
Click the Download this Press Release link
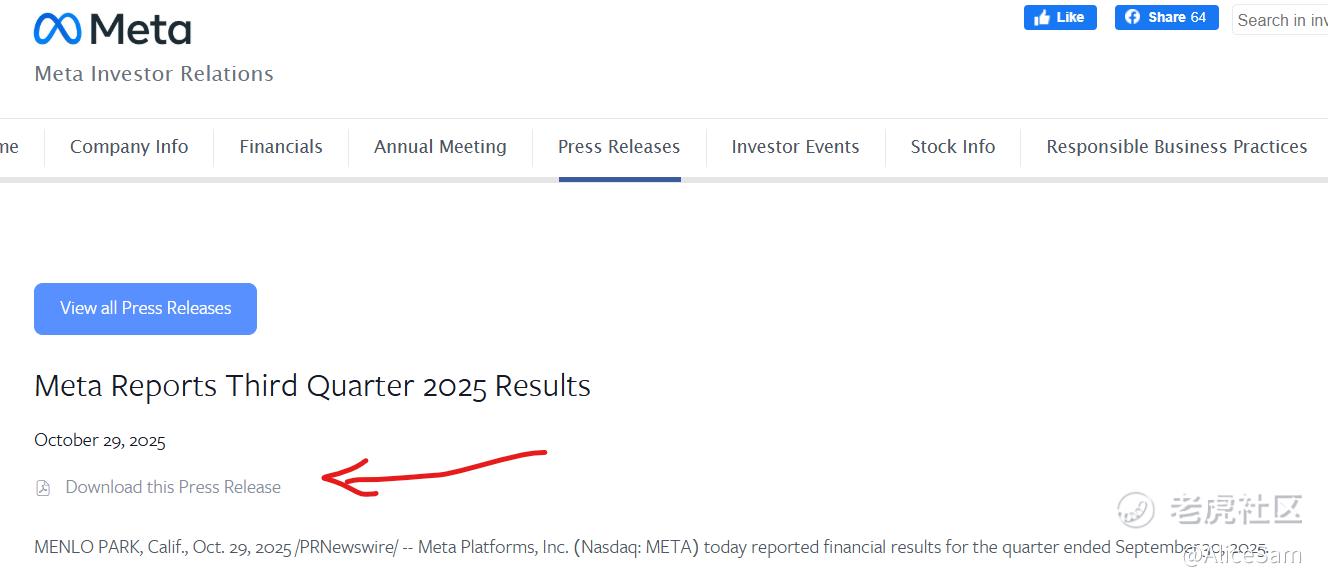173,487
